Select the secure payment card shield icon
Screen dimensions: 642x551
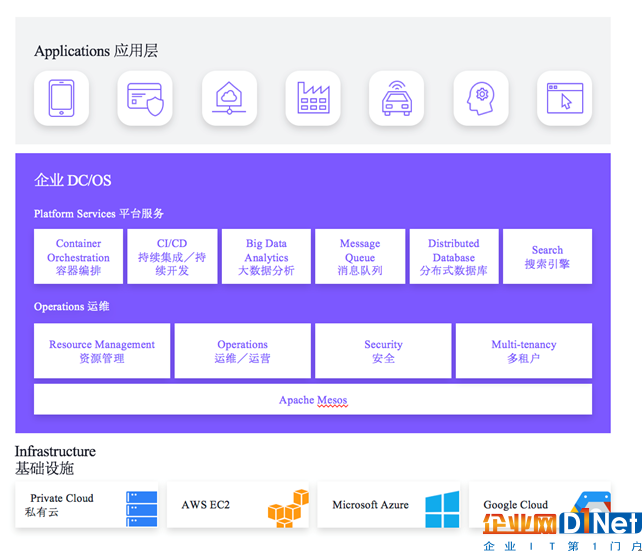[x=145, y=98]
